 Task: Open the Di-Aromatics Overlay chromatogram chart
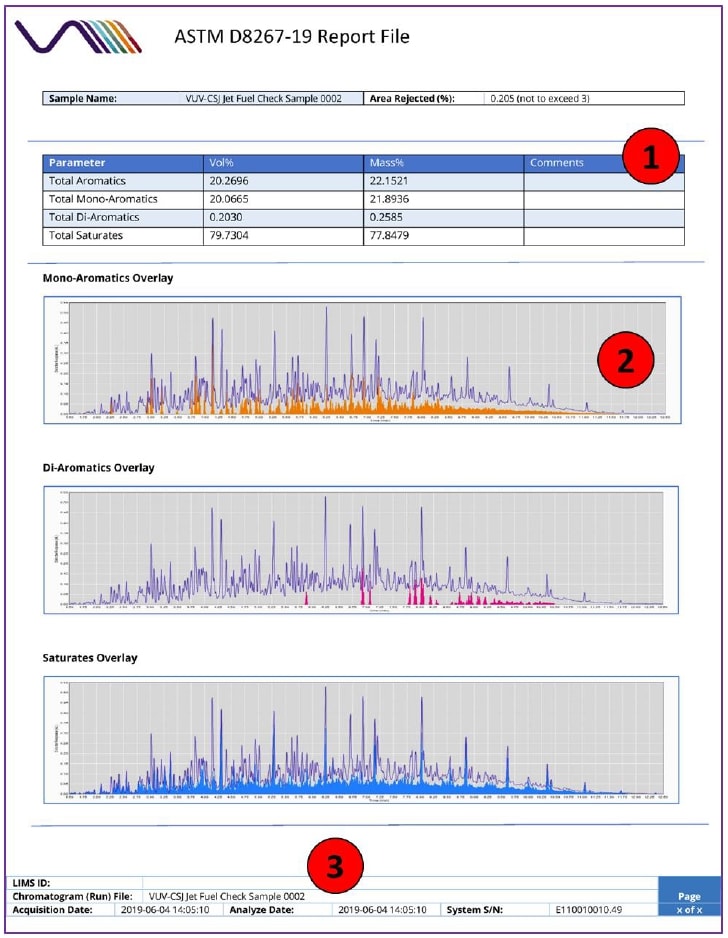tap(362, 550)
